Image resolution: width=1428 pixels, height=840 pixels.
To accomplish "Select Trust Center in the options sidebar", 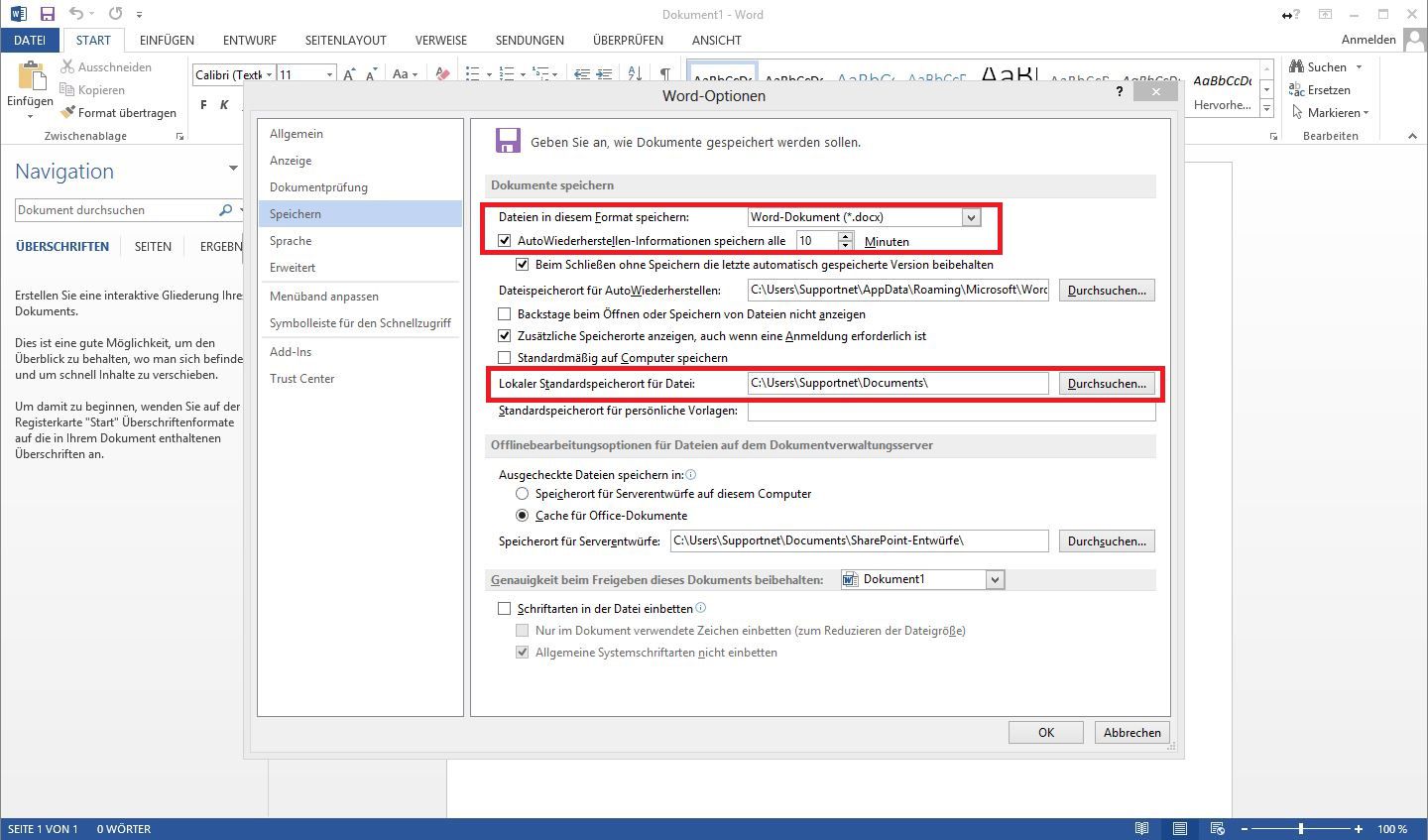I will [301, 378].
